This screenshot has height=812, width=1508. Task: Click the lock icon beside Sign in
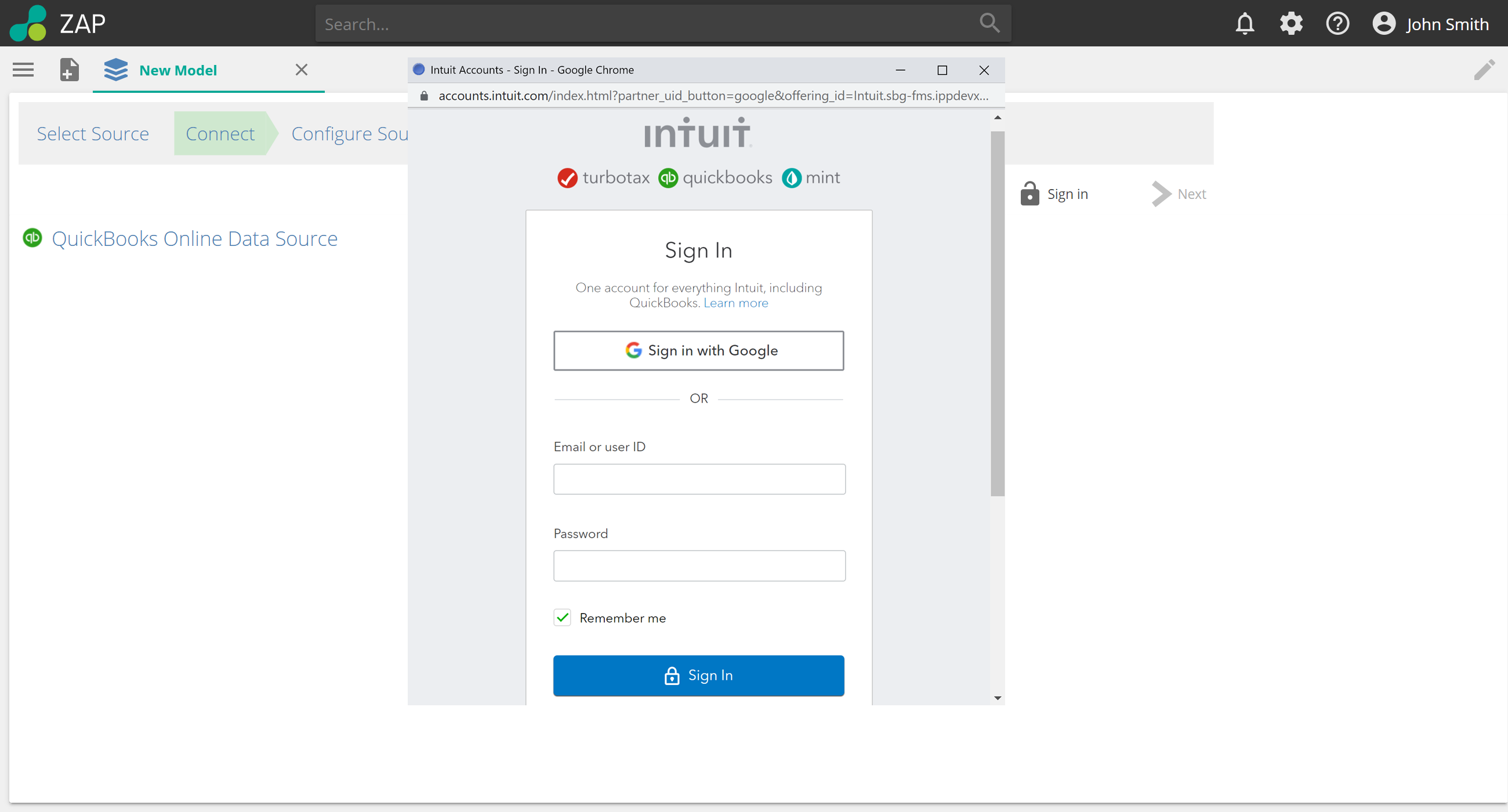1029,194
